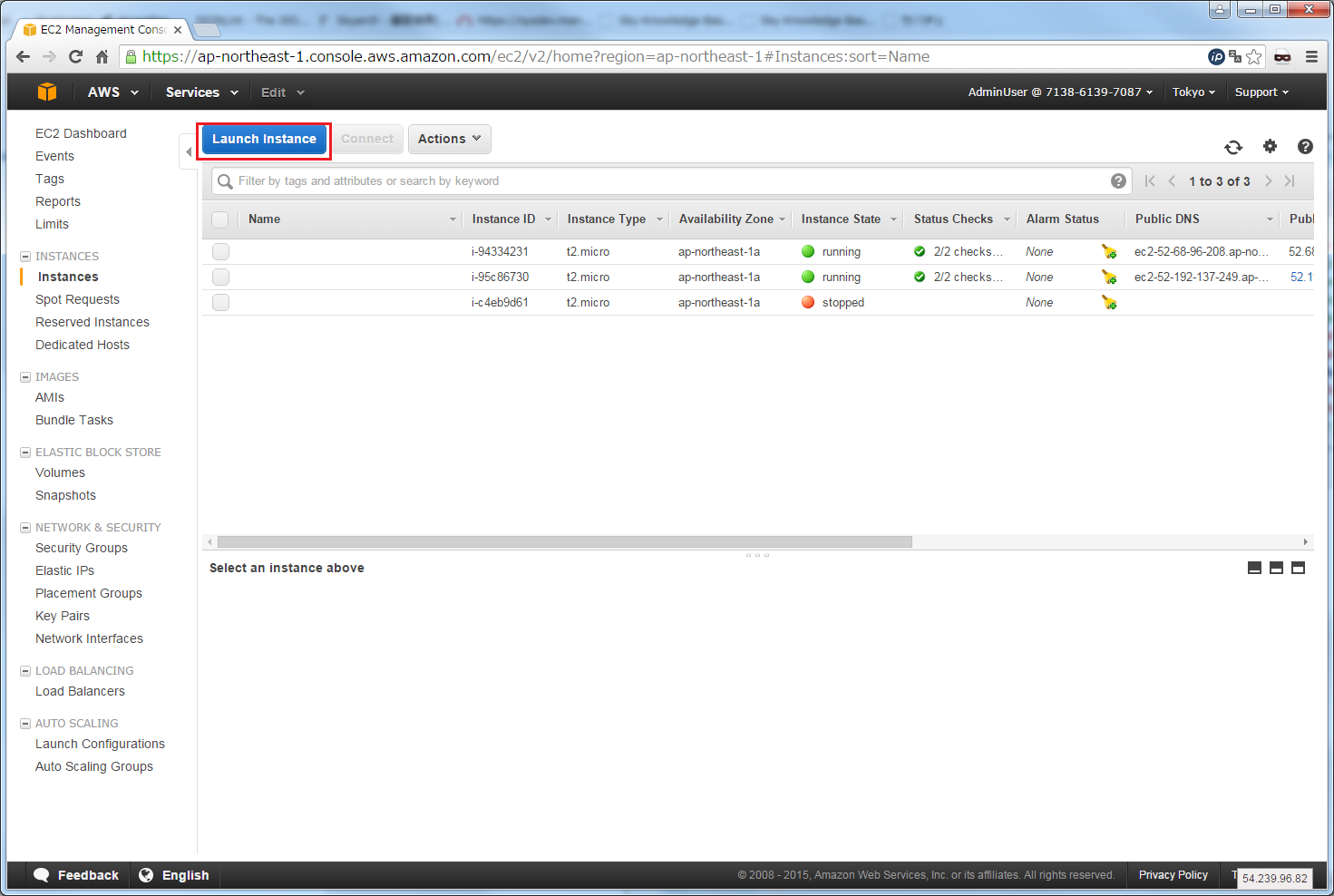This screenshot has width=1334, height=896.
Task: Open the Support dropdown menu
Action: [x=1261, y=93]
